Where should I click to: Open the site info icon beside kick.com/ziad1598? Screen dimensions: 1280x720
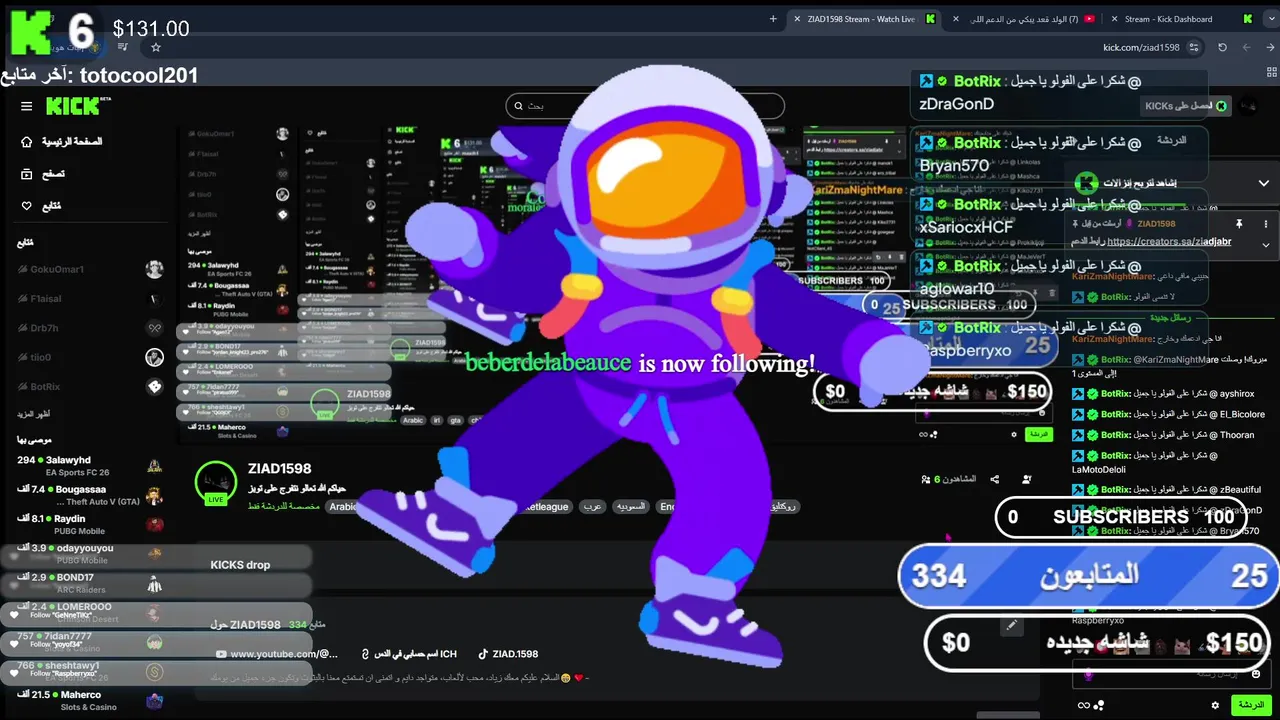pos(1196,47)
